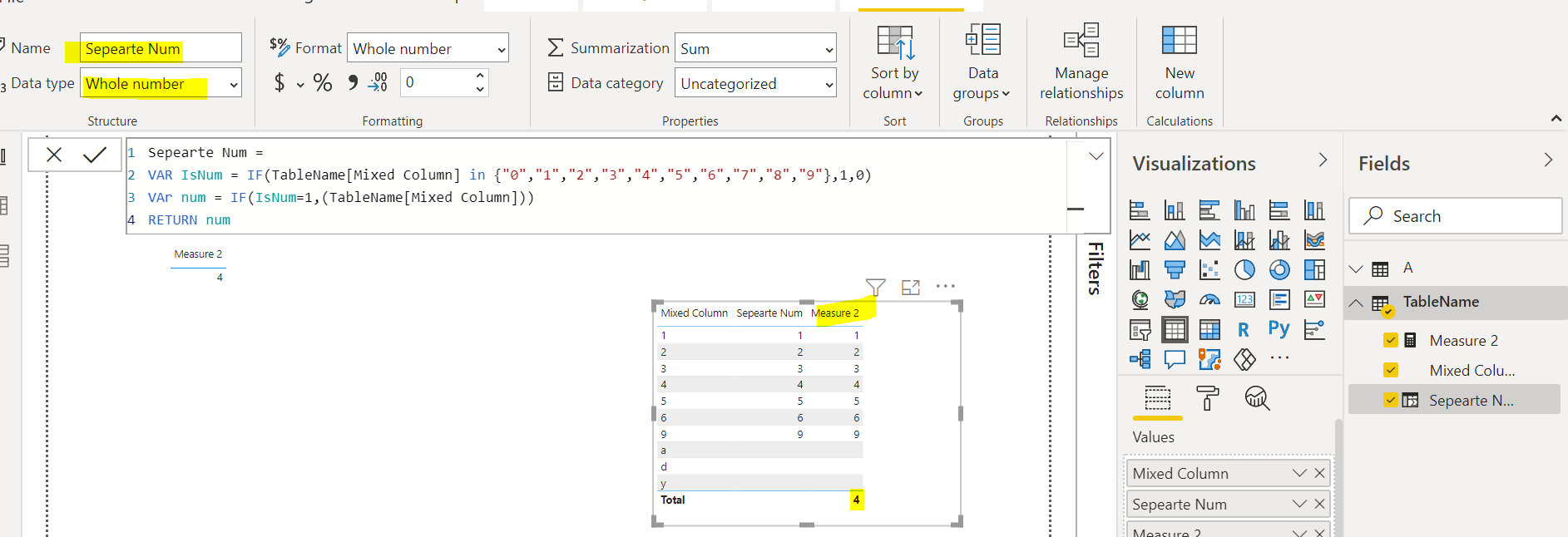Screen dimensions: 1568x537
Task: Open focus mode for the table visual
Action: 911,287
